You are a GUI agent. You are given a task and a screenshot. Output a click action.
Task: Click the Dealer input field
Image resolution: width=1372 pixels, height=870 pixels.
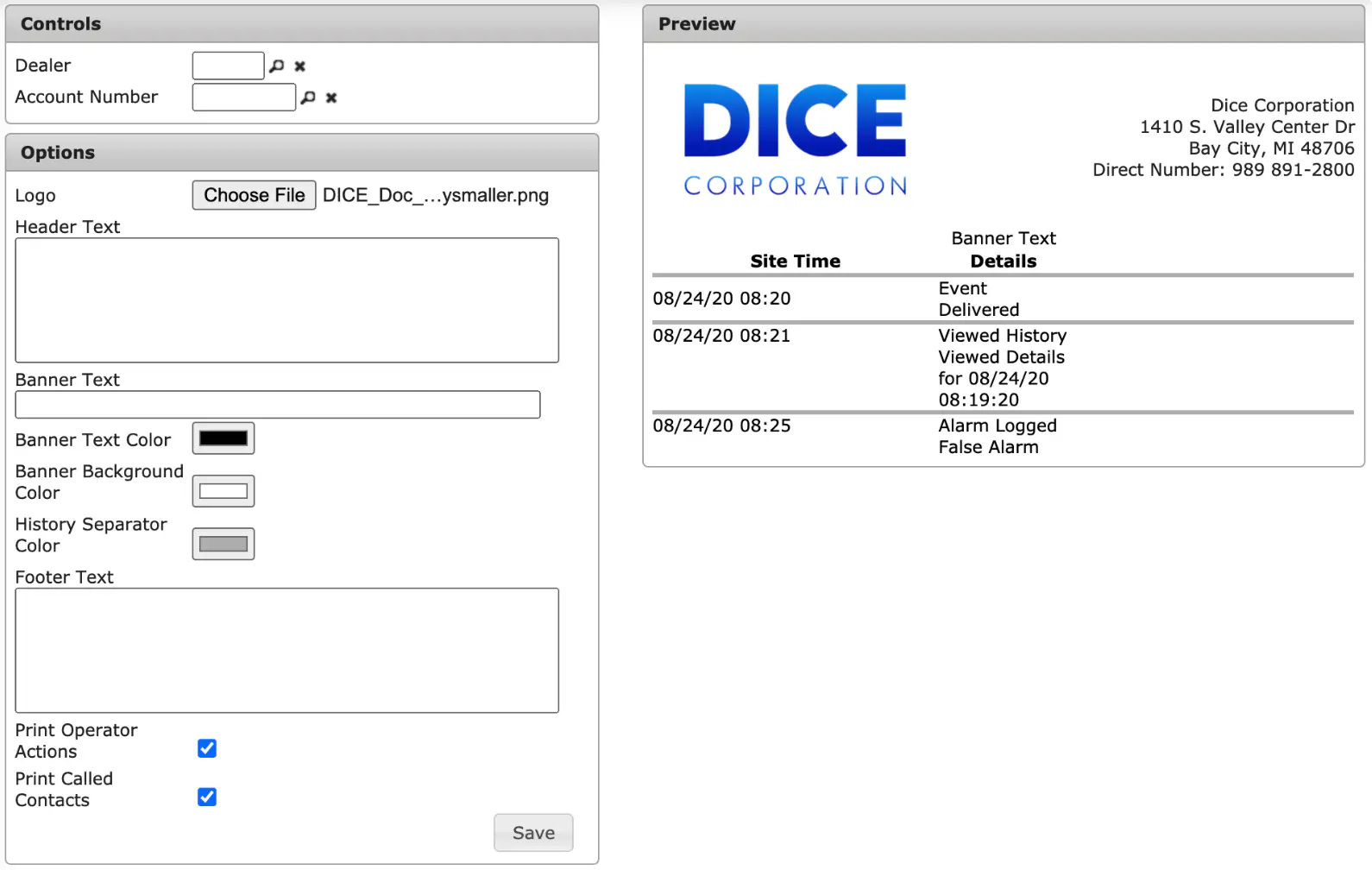click(229, 66)
